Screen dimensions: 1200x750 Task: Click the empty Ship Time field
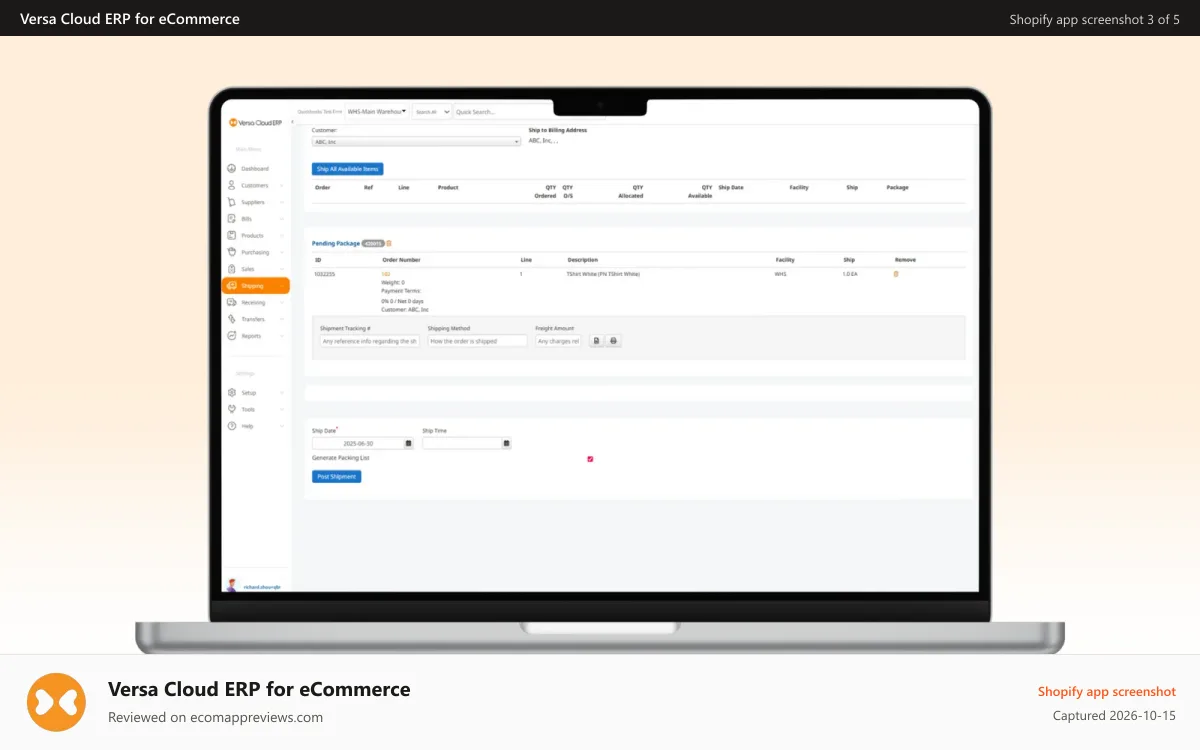tap(462, 443)
